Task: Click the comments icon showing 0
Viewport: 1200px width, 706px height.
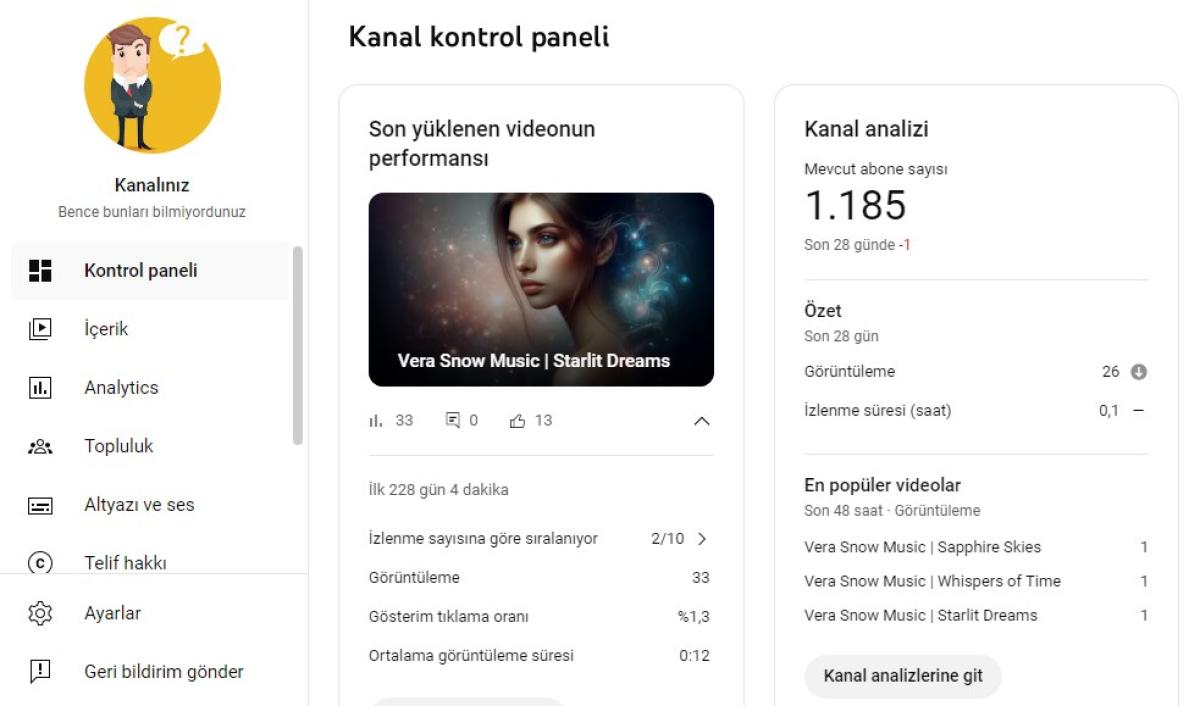Action: click(x=453, y=421)
